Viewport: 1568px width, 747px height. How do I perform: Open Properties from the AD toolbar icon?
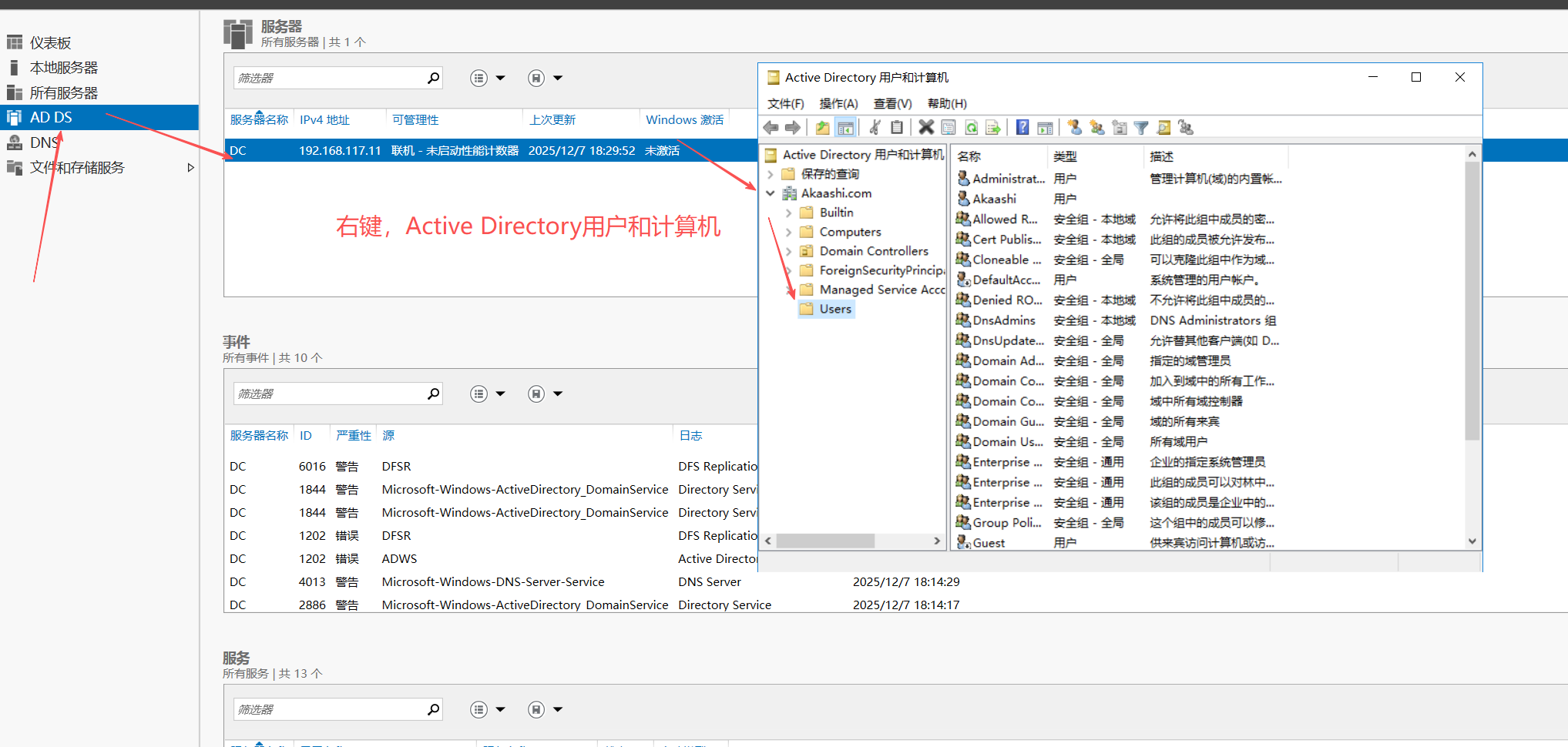point(949,128)
